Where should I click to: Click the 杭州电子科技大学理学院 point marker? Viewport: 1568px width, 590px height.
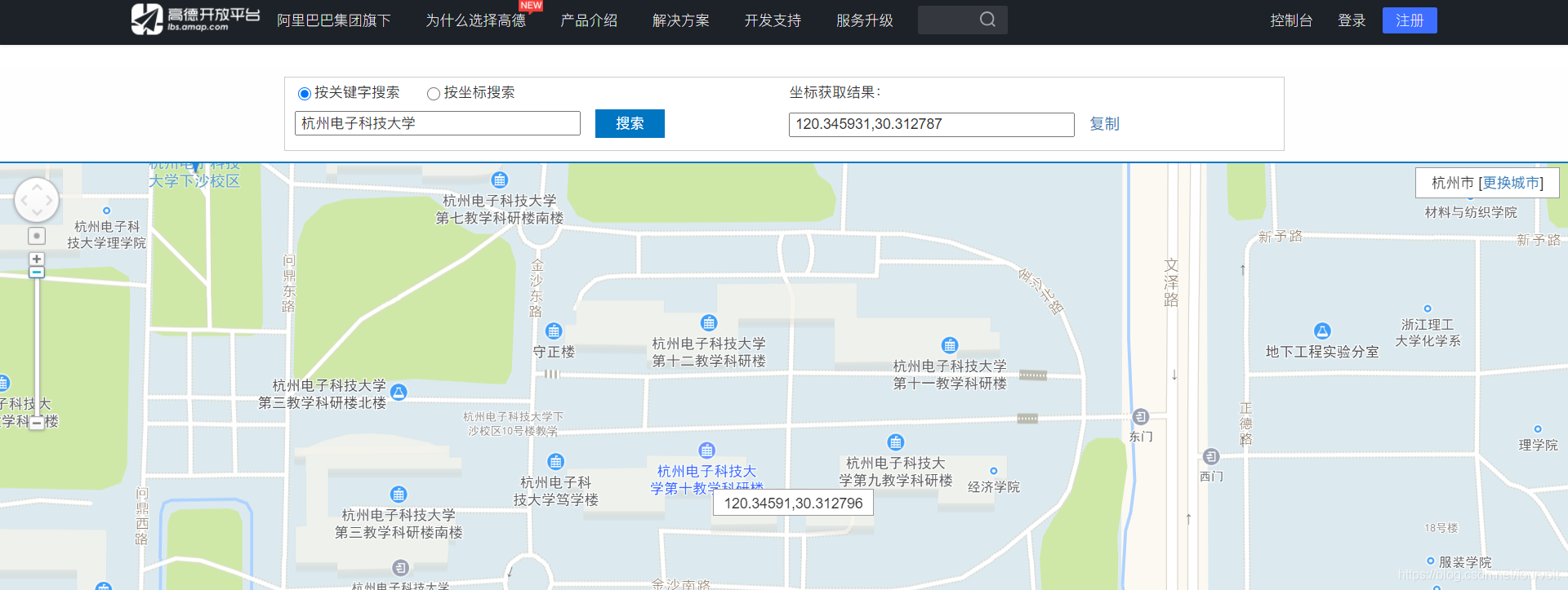[x=106, y=211]
